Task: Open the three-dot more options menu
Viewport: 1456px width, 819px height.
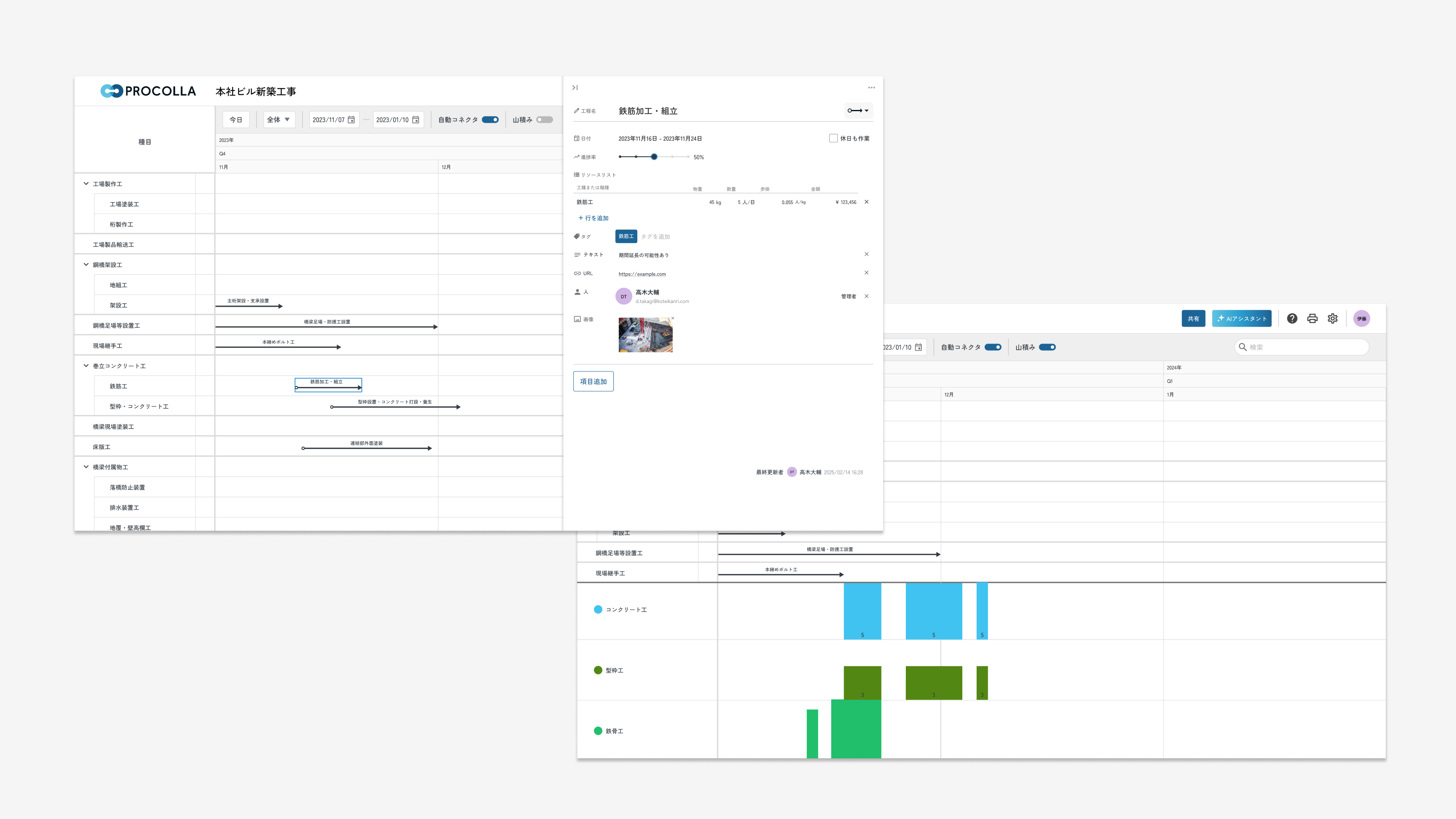Action: [871, 88]
